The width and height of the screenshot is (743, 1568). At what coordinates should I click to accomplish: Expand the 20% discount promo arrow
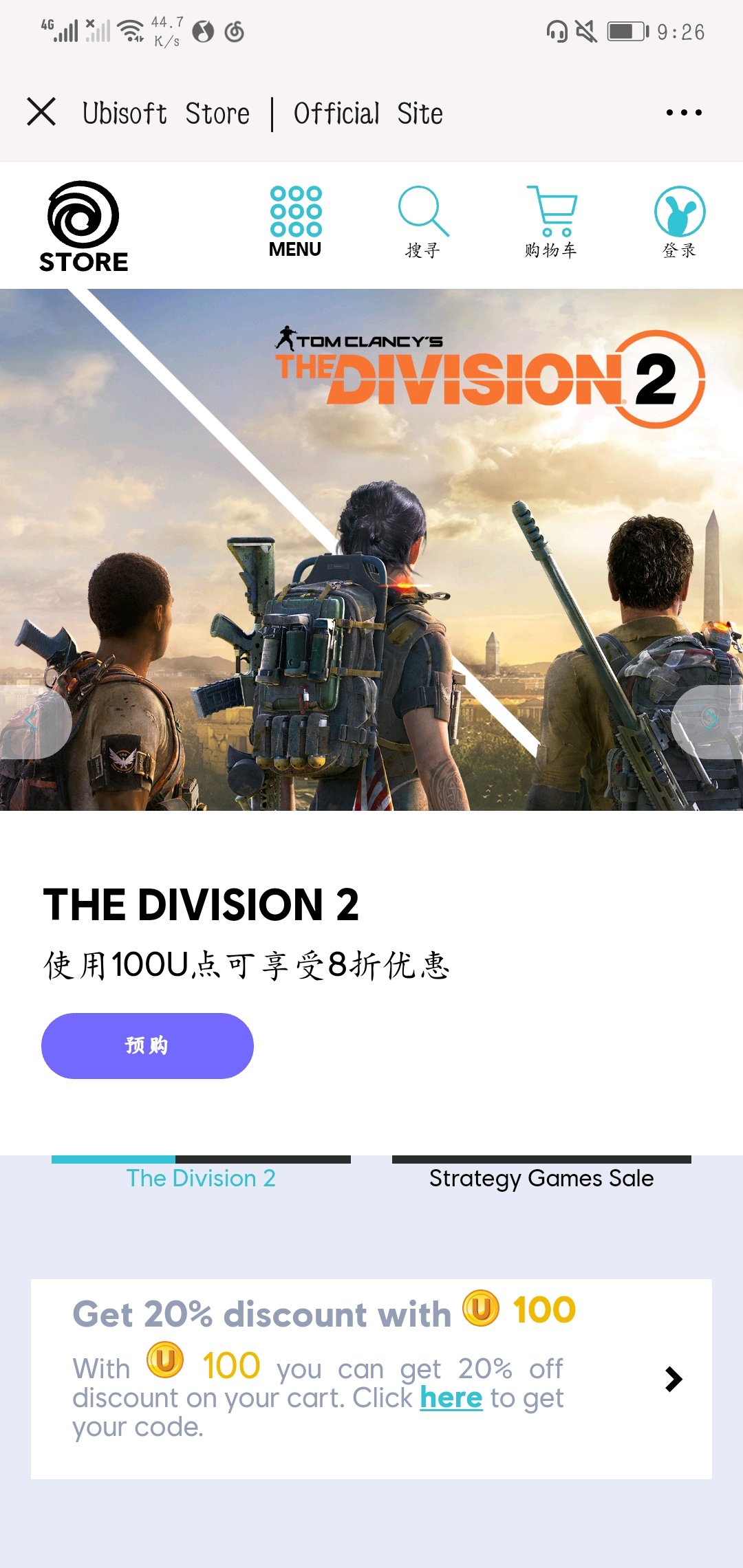674,1379
